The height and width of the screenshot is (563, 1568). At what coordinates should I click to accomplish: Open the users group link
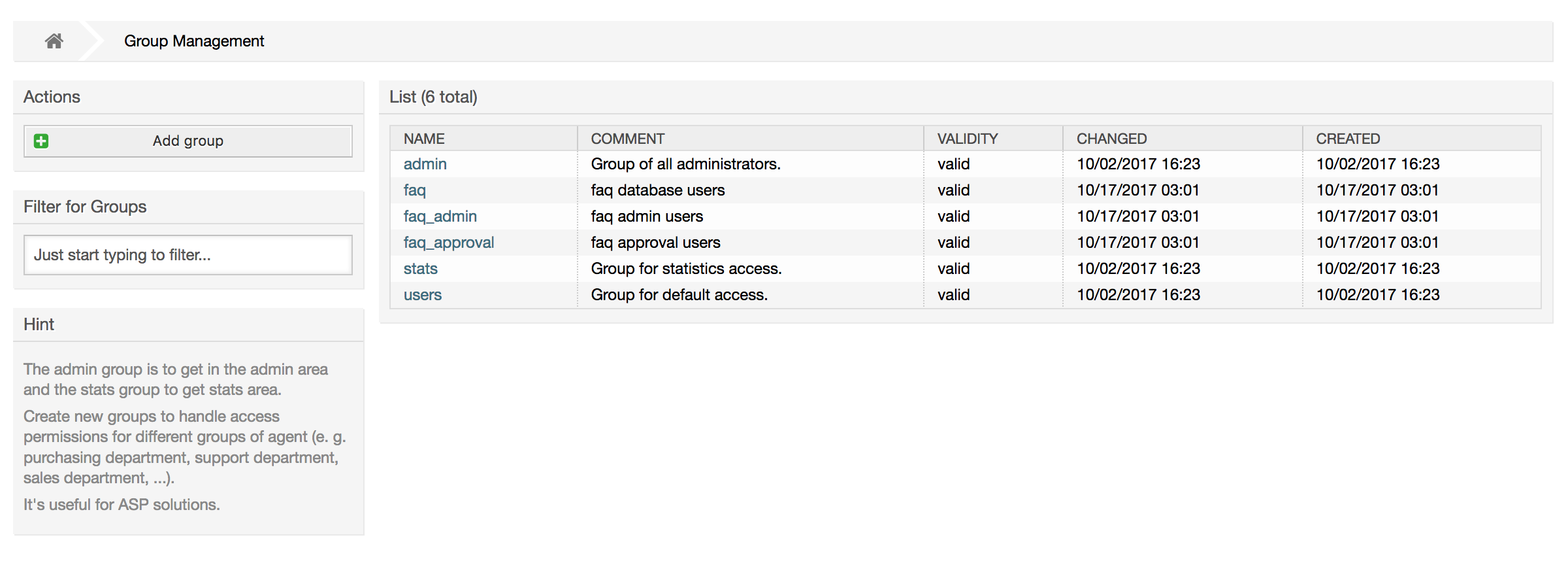point(422,295)
